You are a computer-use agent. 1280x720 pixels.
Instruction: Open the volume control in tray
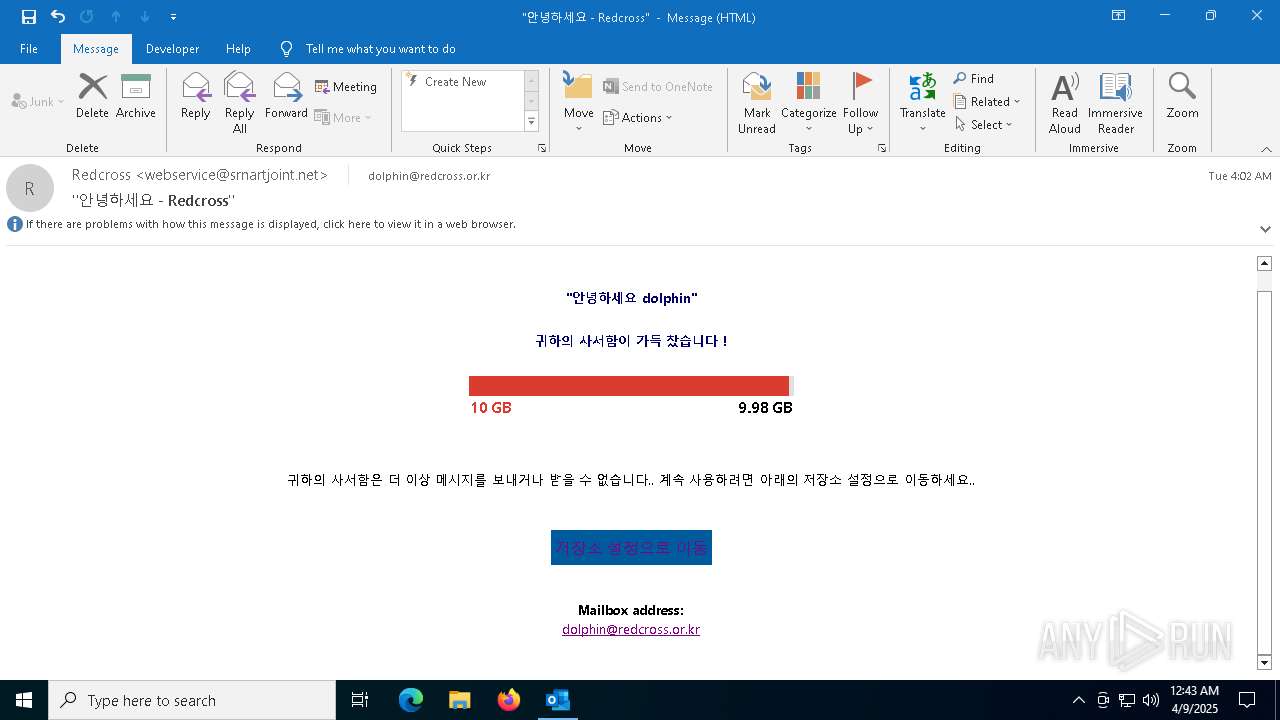point(1151,700)
